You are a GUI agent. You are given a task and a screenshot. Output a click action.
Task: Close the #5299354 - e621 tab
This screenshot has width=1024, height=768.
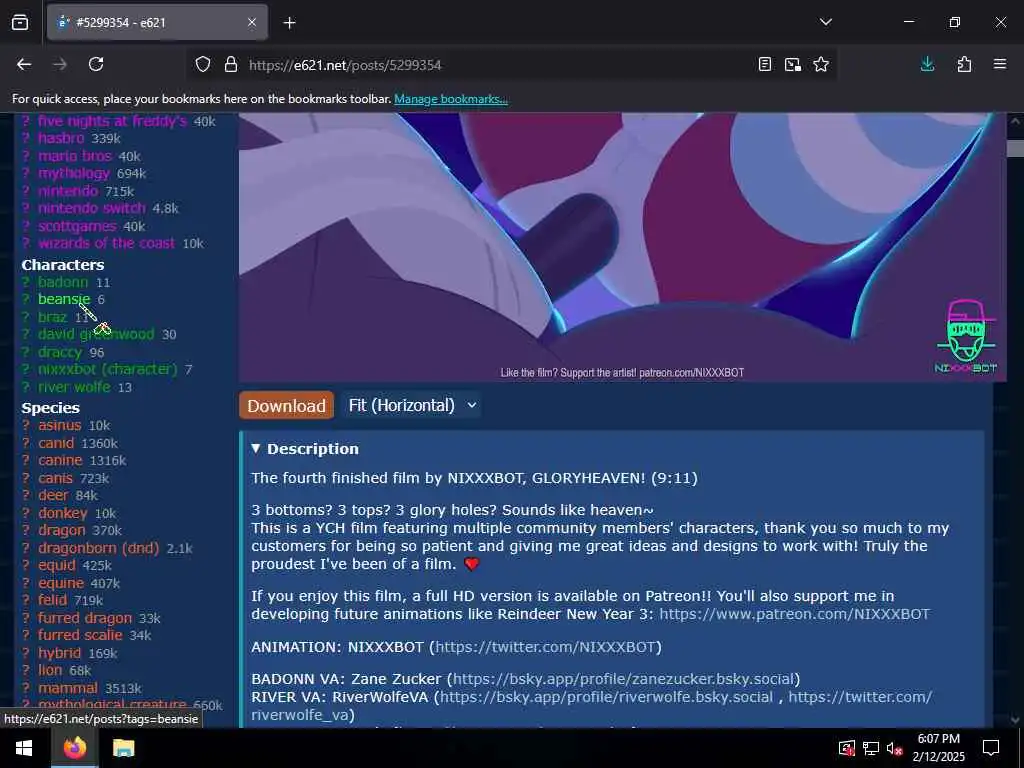click(252, 23)
